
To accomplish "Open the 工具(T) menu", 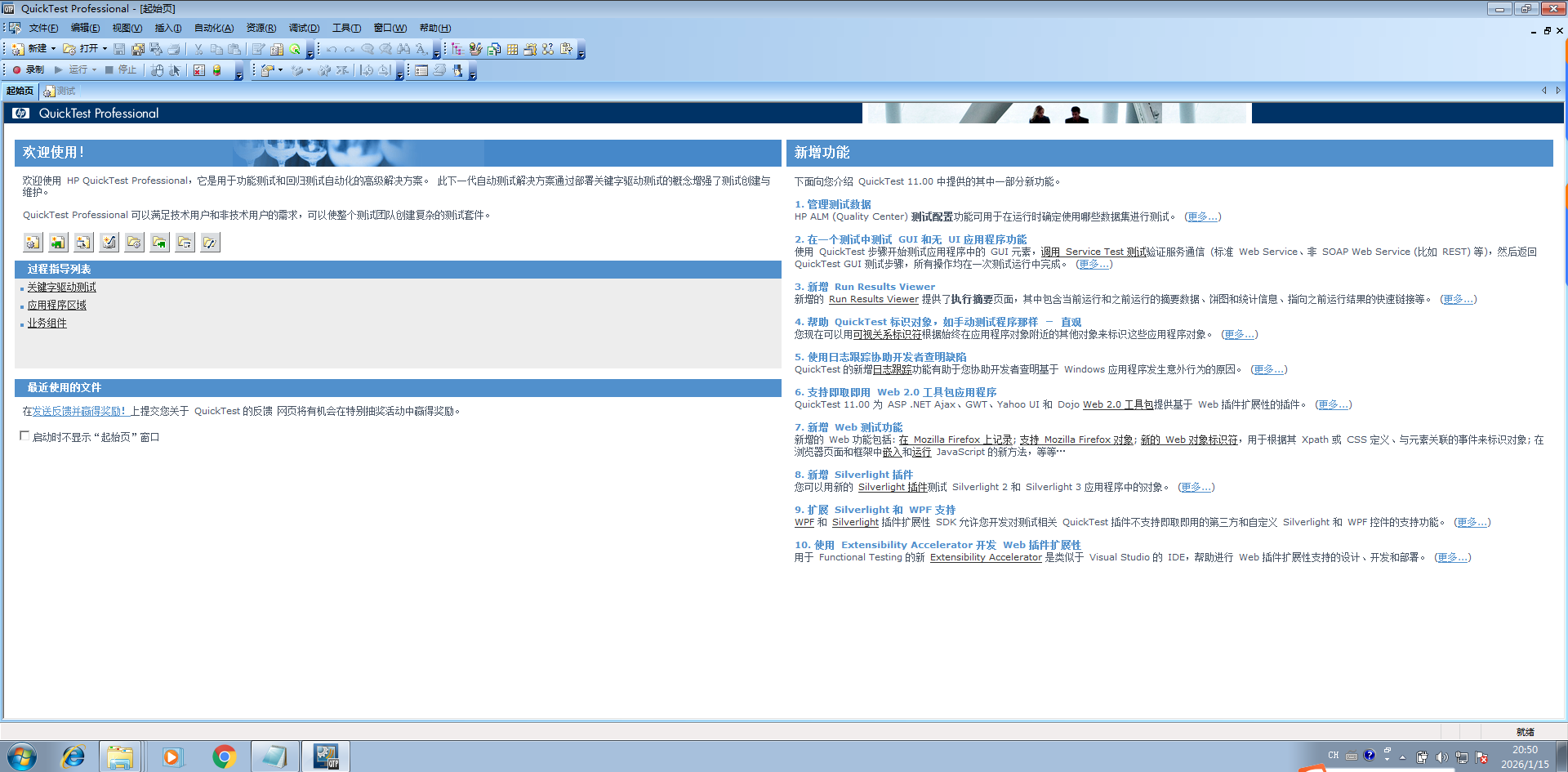I will click(346, 28).
